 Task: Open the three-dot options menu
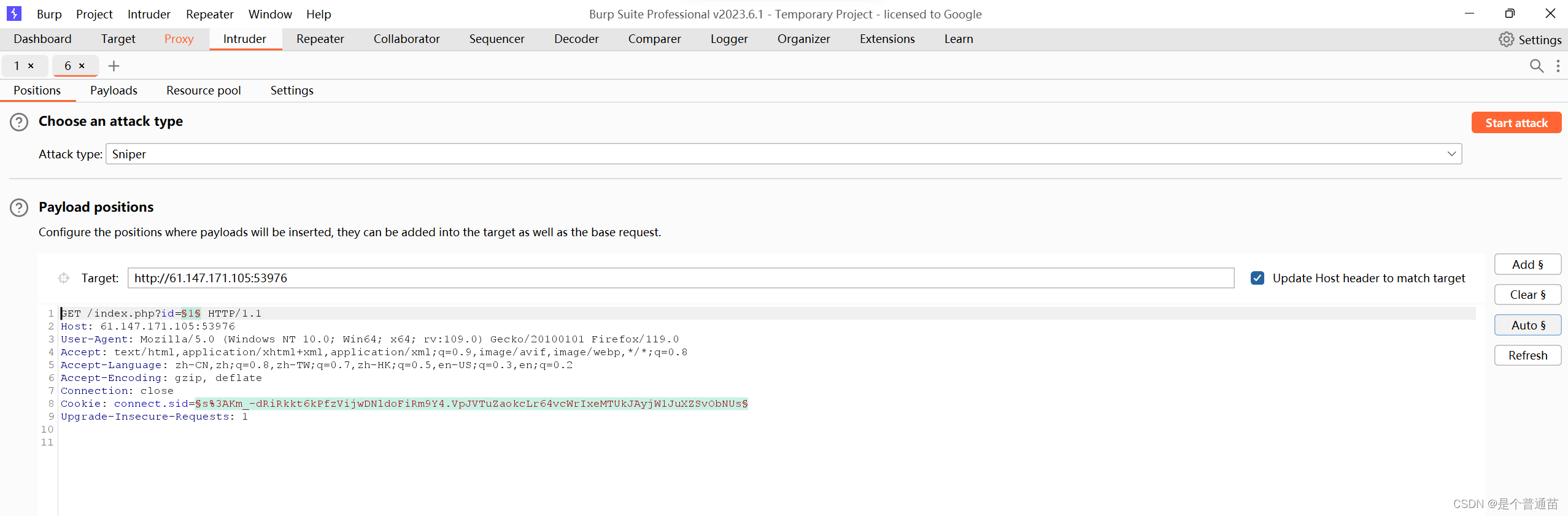click(x=1558, y=66)
